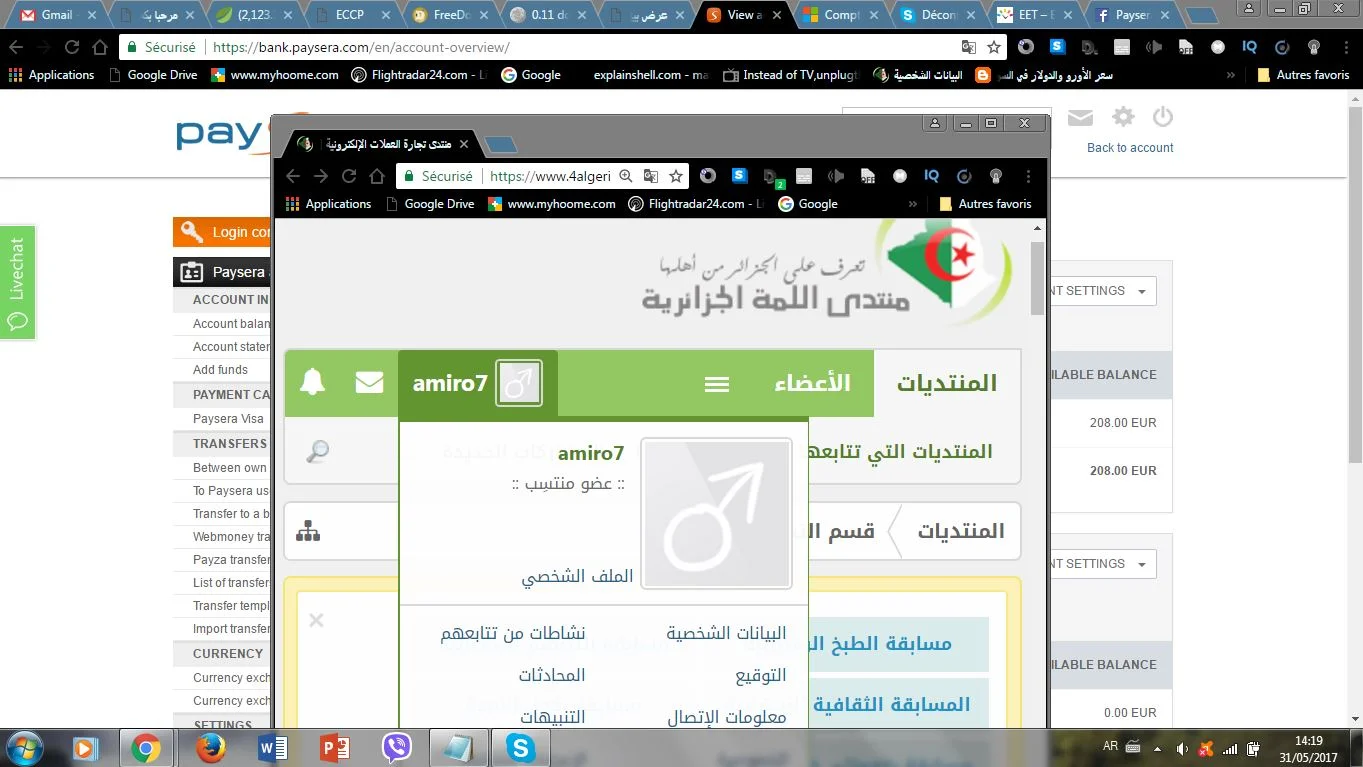Launch Skype from the Windows taskbar
Screen dimensions: 1363x767
[520, 747]
